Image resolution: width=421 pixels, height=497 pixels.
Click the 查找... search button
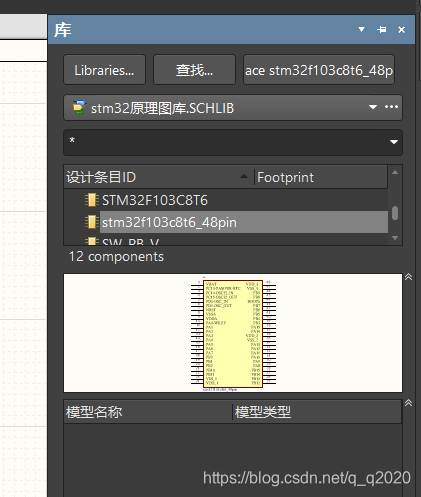194,70
